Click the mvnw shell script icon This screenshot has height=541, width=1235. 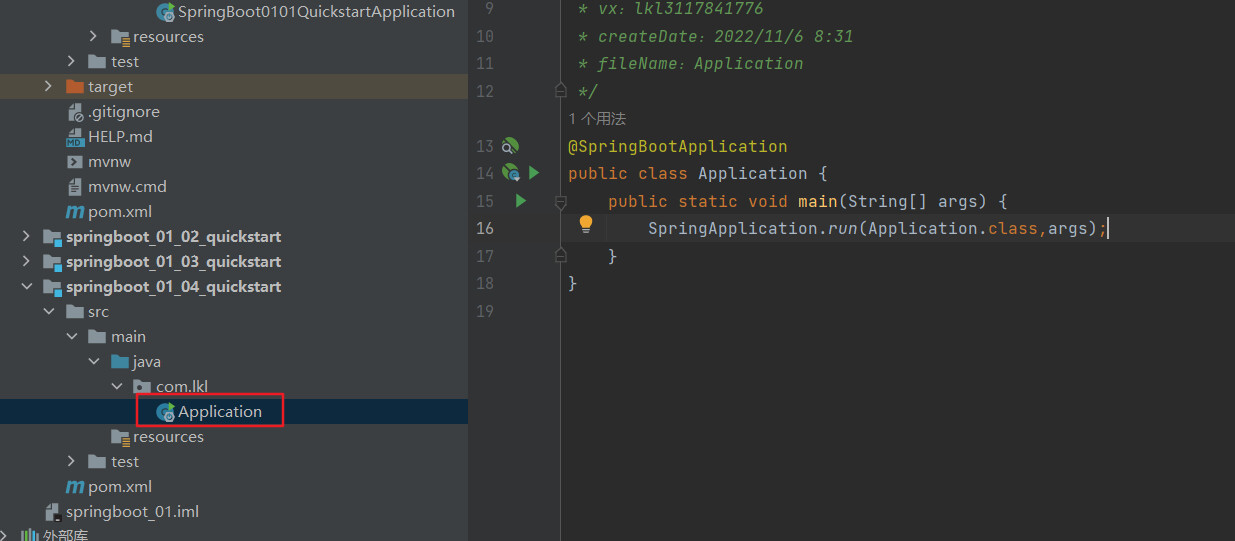point(75,162)
